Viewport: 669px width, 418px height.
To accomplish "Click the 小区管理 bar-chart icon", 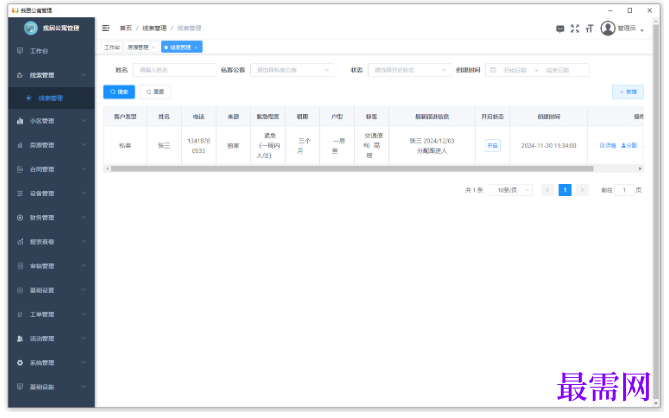I will [20, 121].
